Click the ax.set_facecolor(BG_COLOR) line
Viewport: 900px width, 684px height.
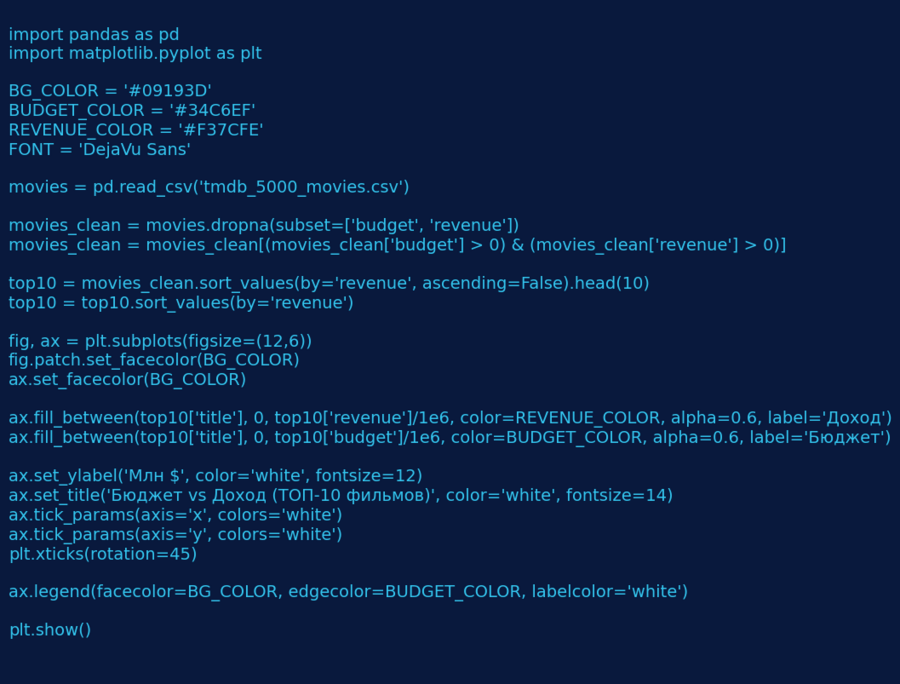pyautogui.click(x=127, y=380)
